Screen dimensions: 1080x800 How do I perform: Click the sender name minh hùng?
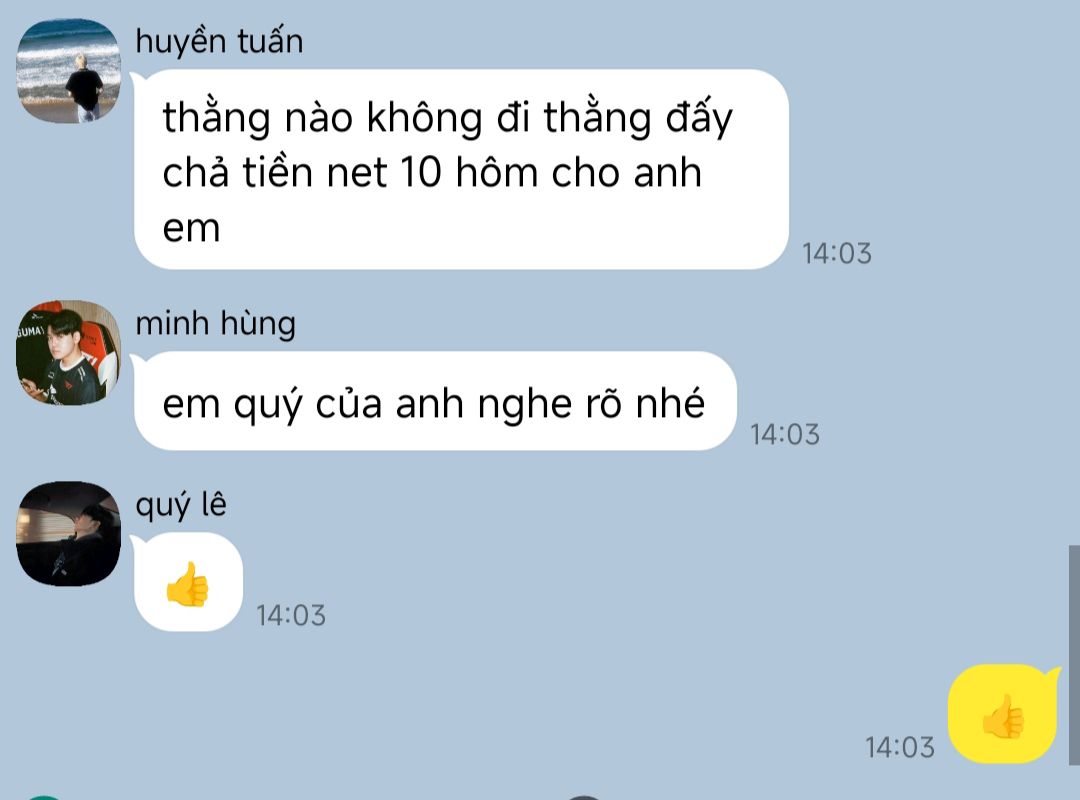coord(216,323)
